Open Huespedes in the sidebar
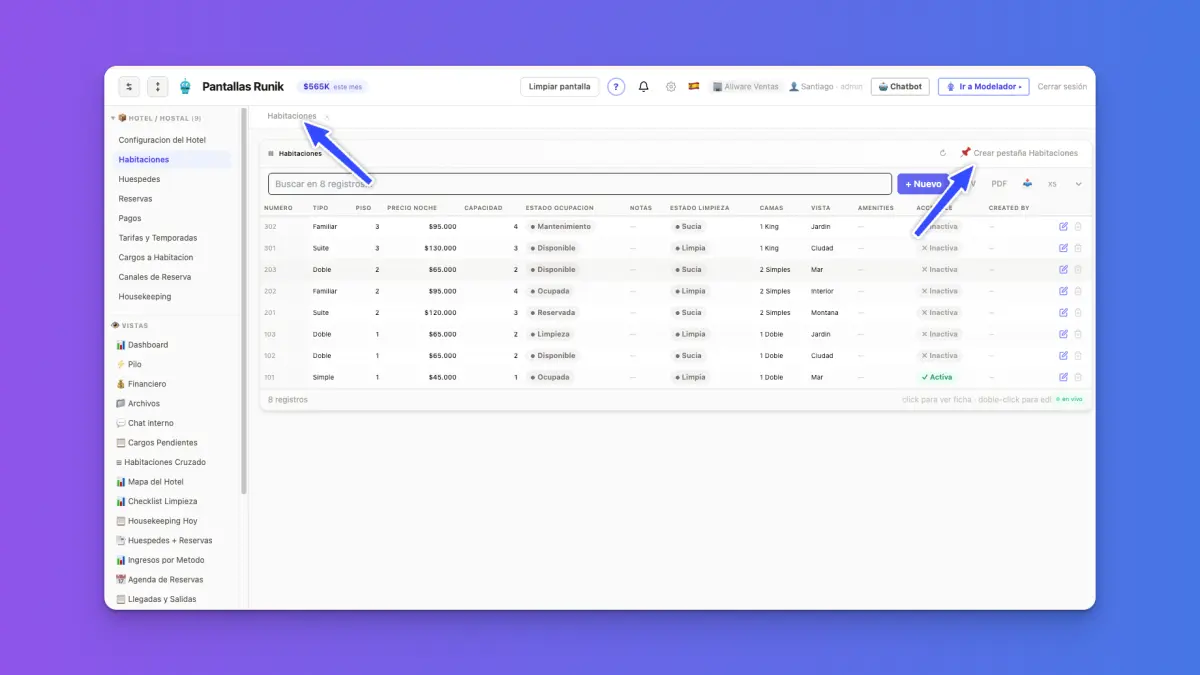This screenshot has width=1200, height=675. pyautogui.click(x=139, y=179)
